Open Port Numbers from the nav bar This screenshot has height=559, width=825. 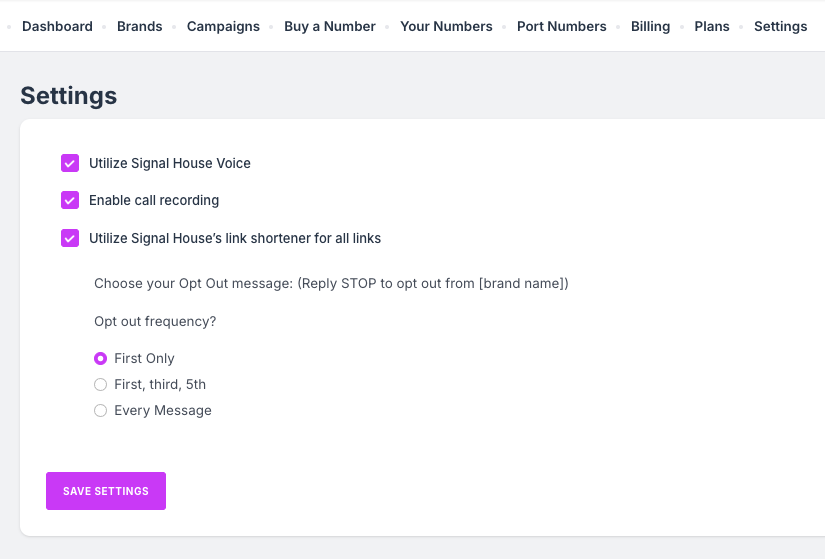(x=561, y=26)
